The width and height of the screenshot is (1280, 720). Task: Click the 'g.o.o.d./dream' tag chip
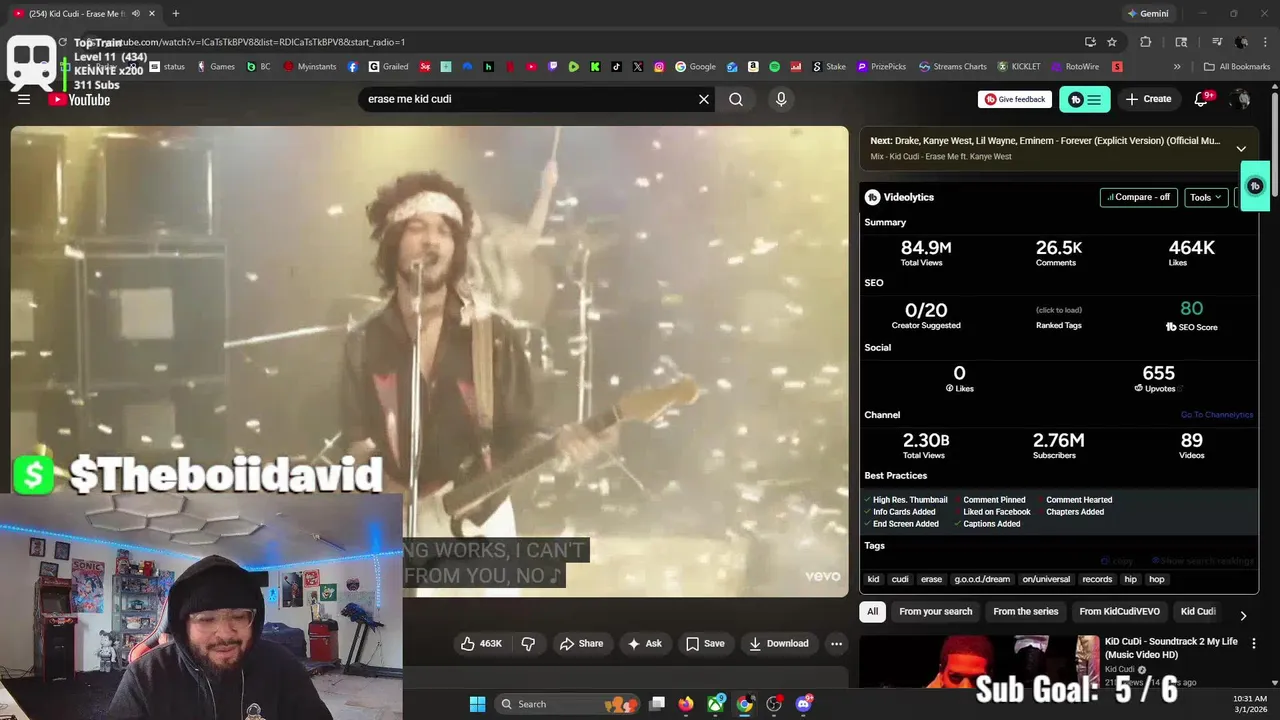coord(982,579)
